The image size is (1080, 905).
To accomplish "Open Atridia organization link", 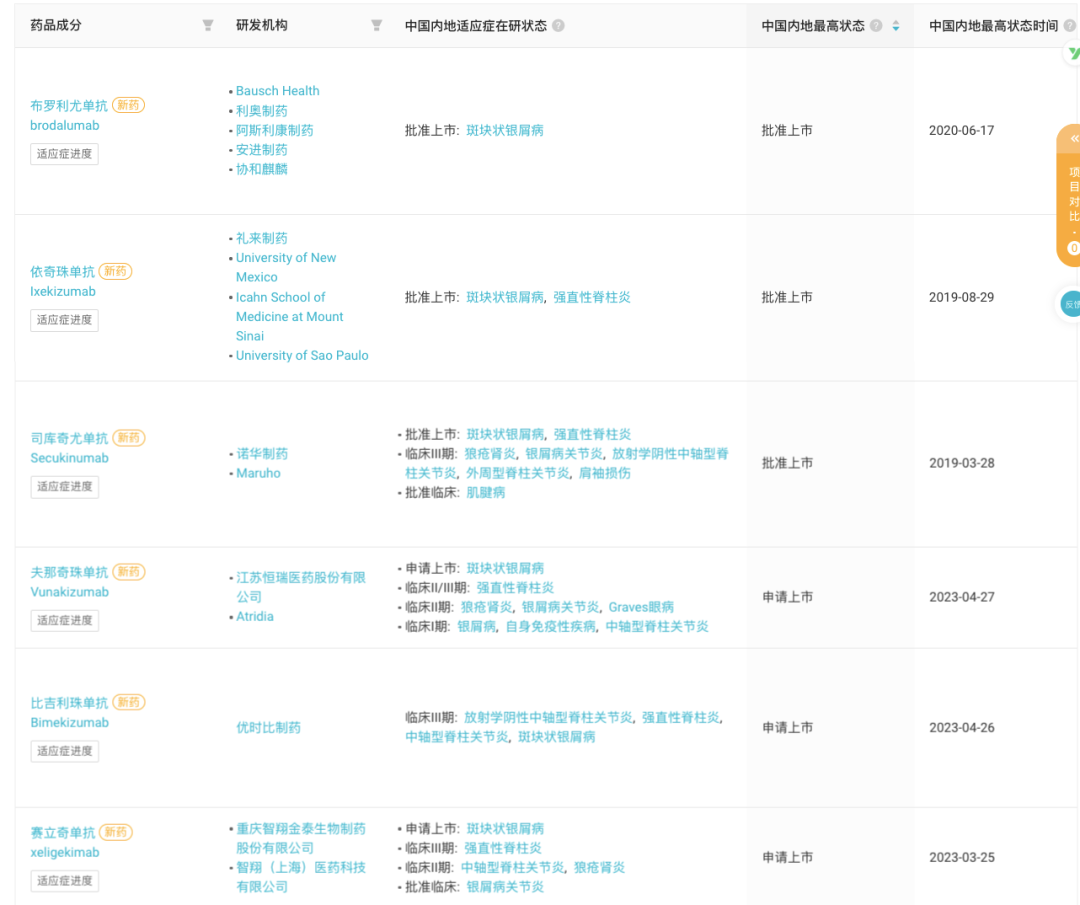I will point(255,616).
